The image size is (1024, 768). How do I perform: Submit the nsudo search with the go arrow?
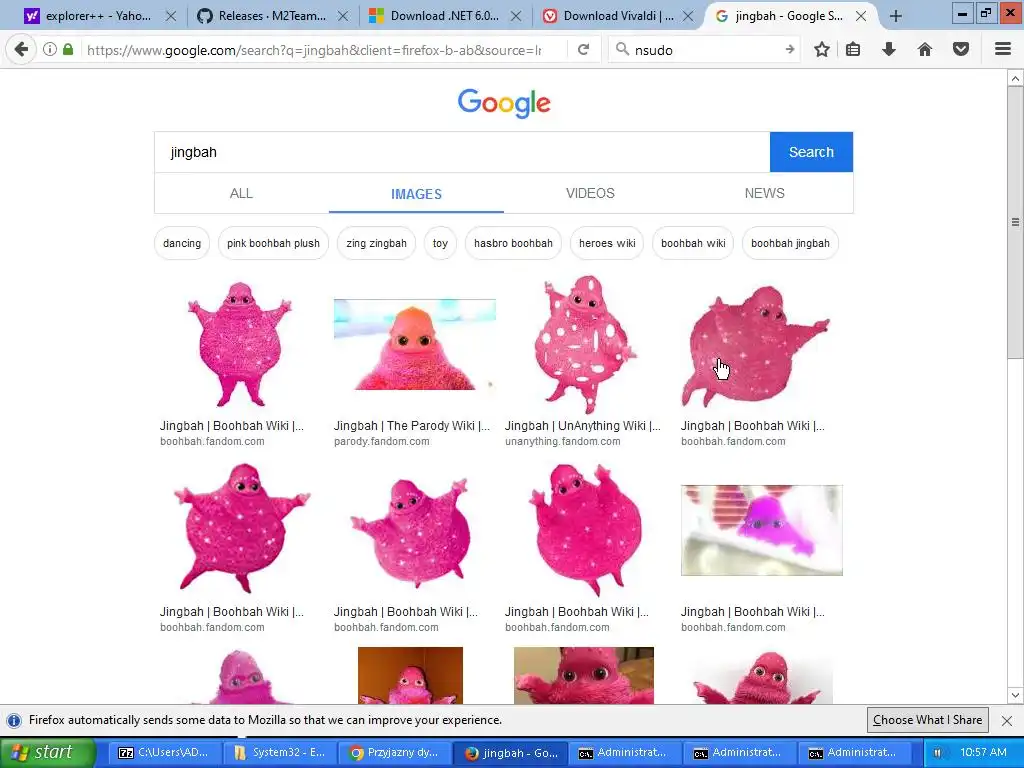coord(790,49)
